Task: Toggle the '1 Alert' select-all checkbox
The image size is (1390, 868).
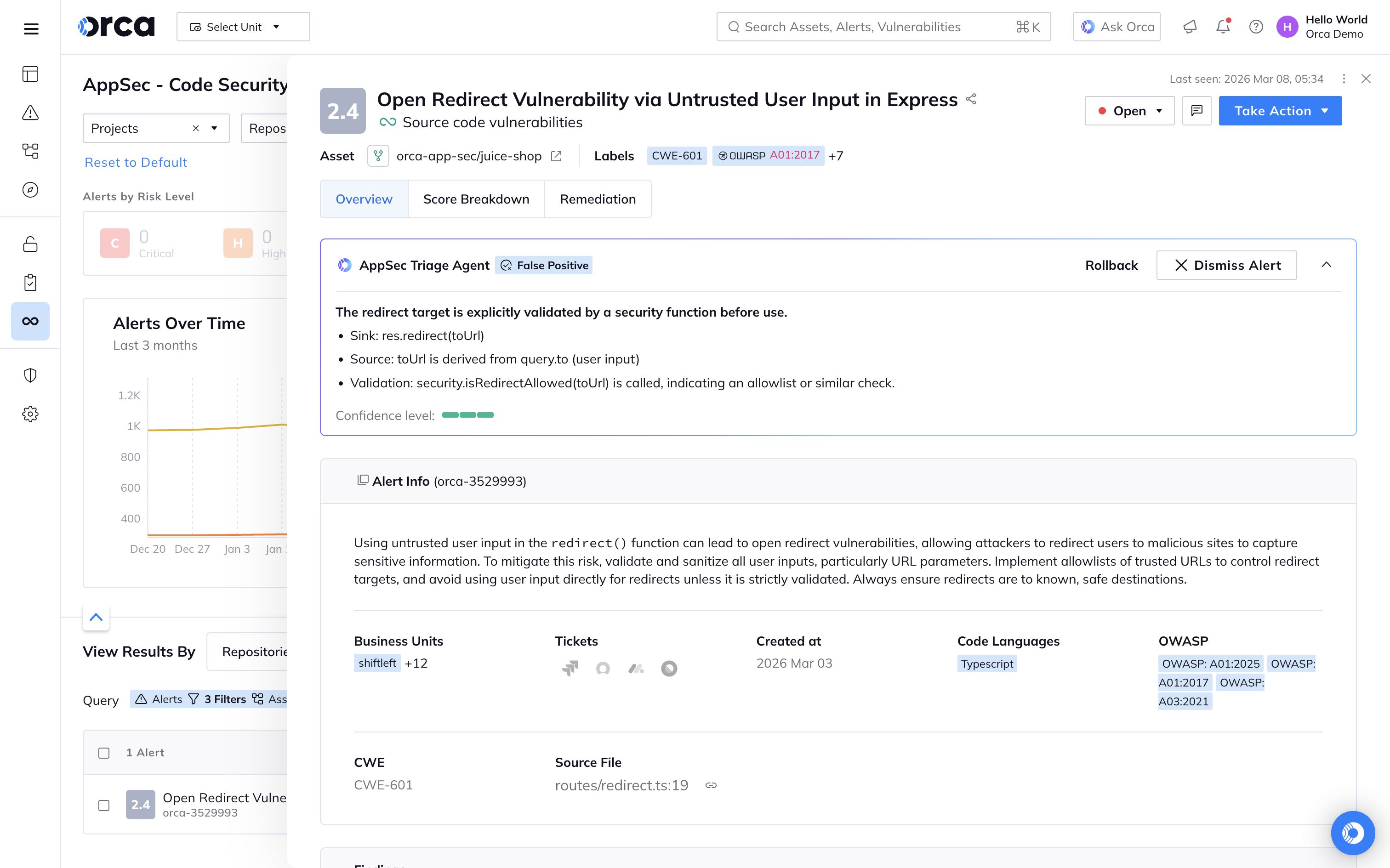Action: (104, 752)
